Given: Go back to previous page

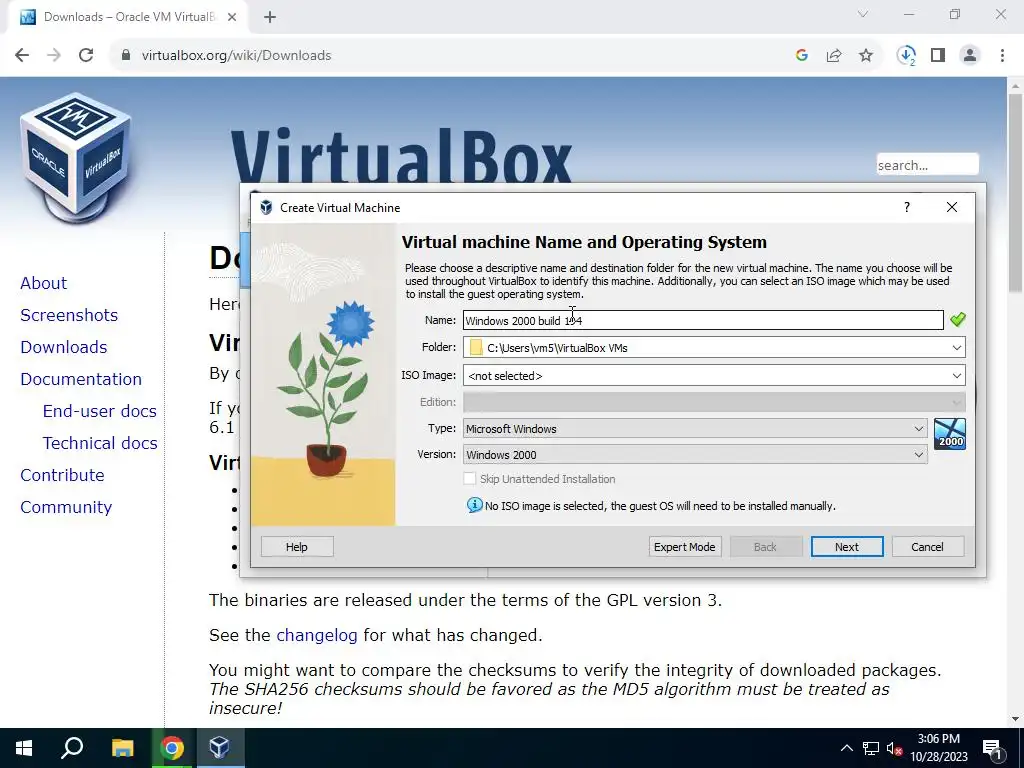Looking at the screenshot, I should [x=22, y=56].
